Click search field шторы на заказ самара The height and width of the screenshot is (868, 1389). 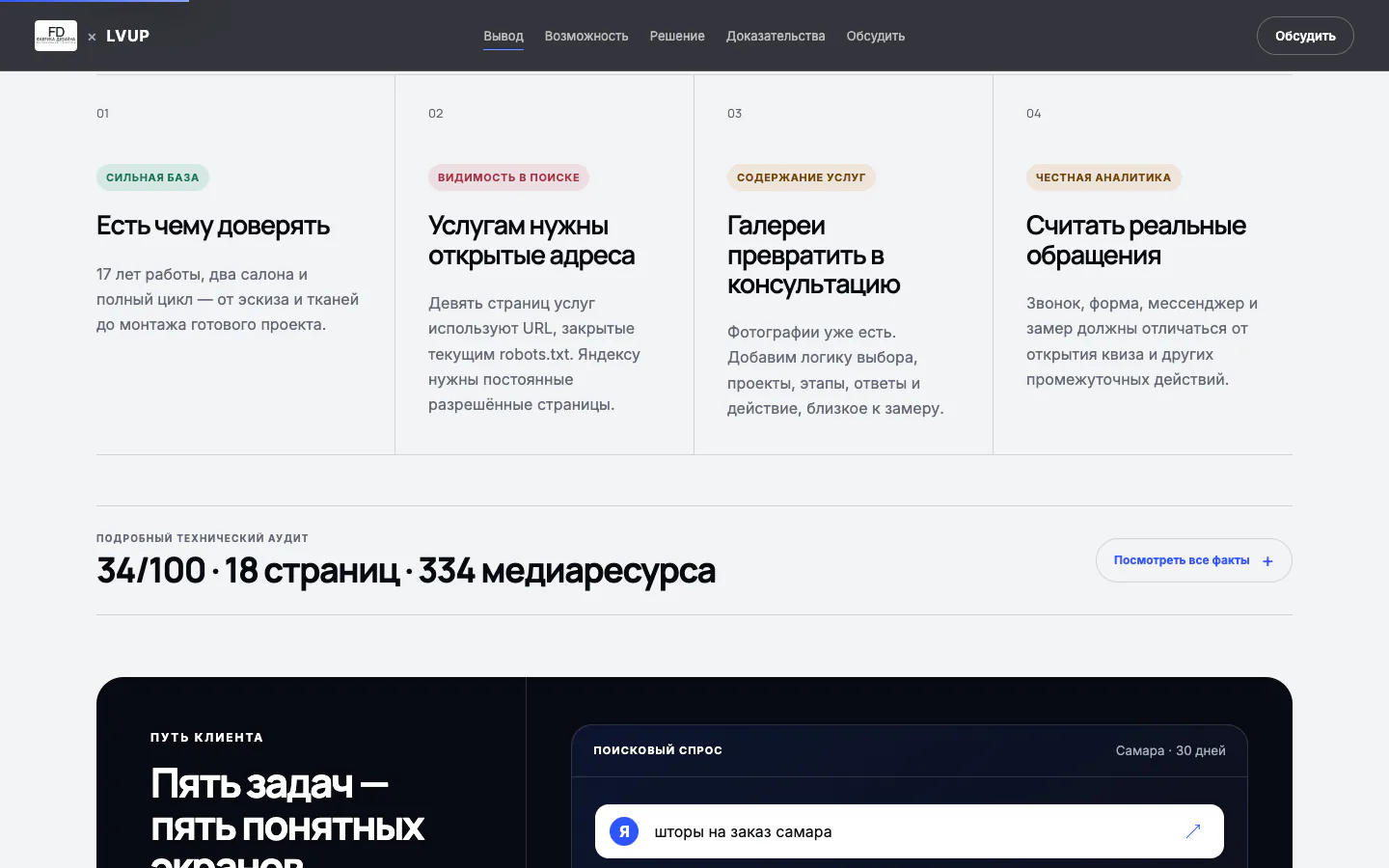click(910, 831)
